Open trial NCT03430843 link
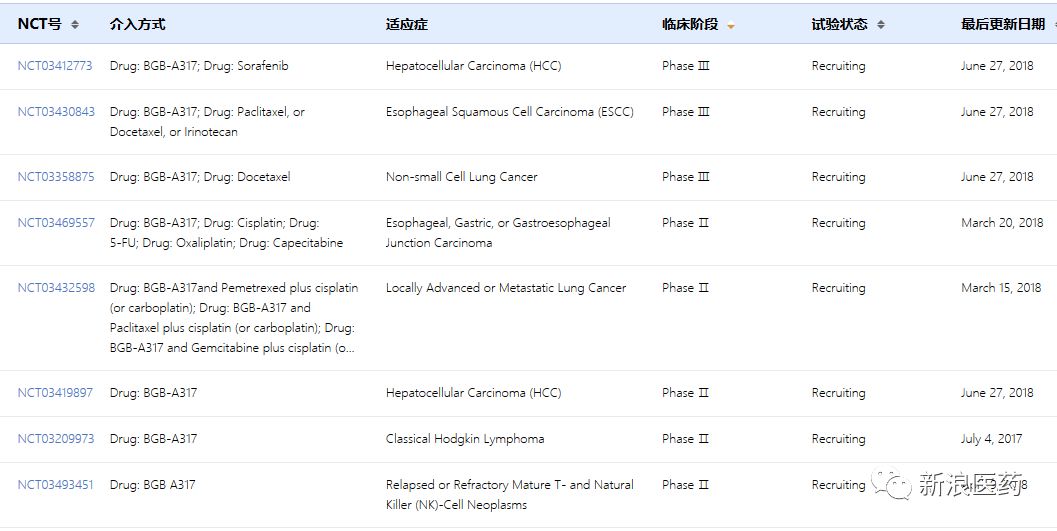 click(x=56, y=111)
